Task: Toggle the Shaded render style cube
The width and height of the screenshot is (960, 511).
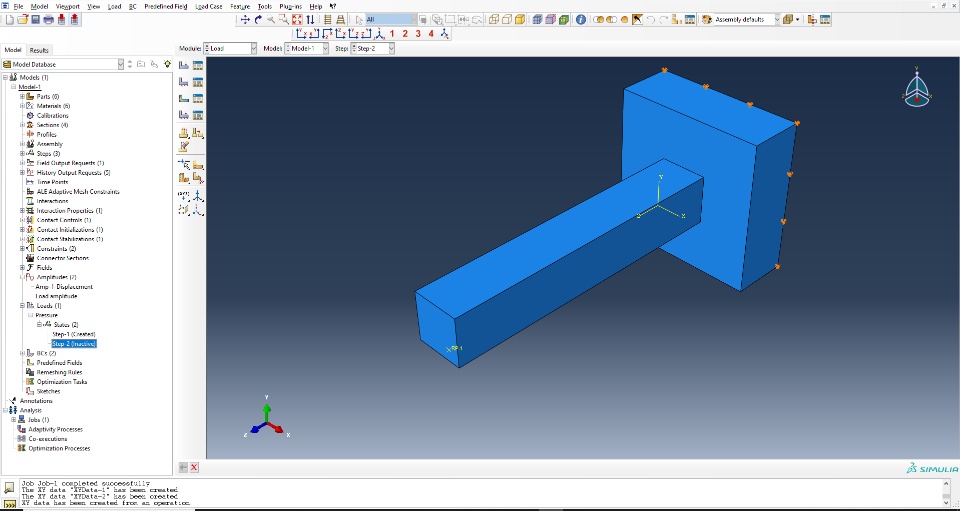Action: point(519,20)
